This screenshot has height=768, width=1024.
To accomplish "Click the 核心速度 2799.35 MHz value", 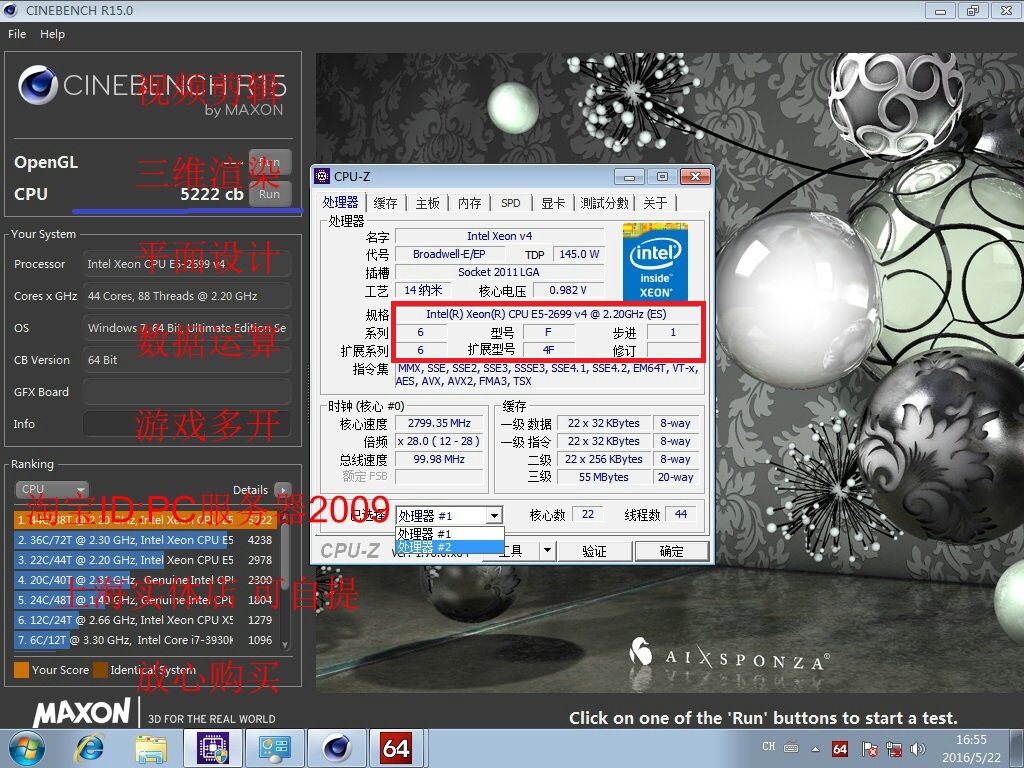I will tap(439, 423).
